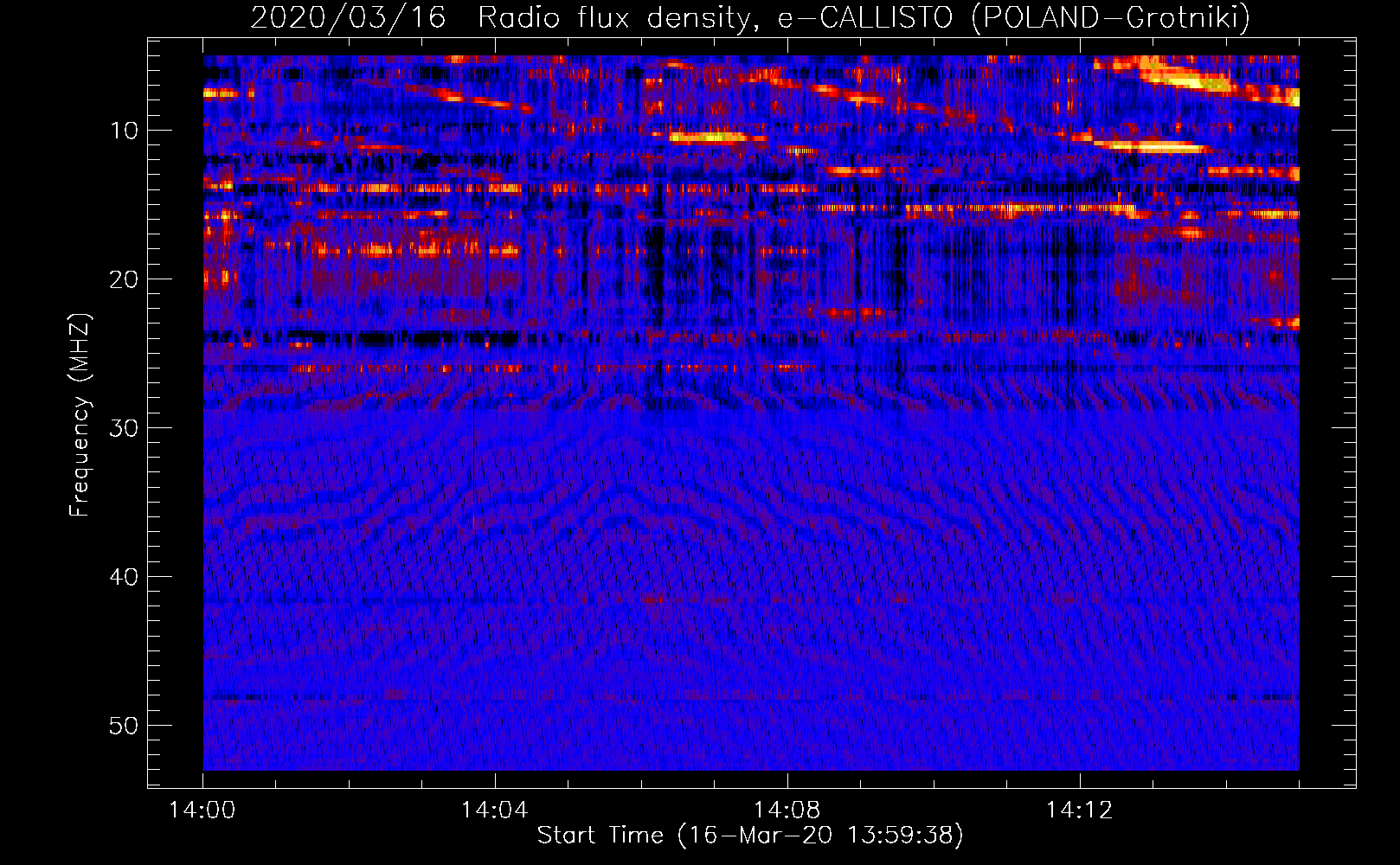This screenshot has width=1400, height=865.
Task: Click the 40 MHz frequency tick label
Action: click(125, 577)
